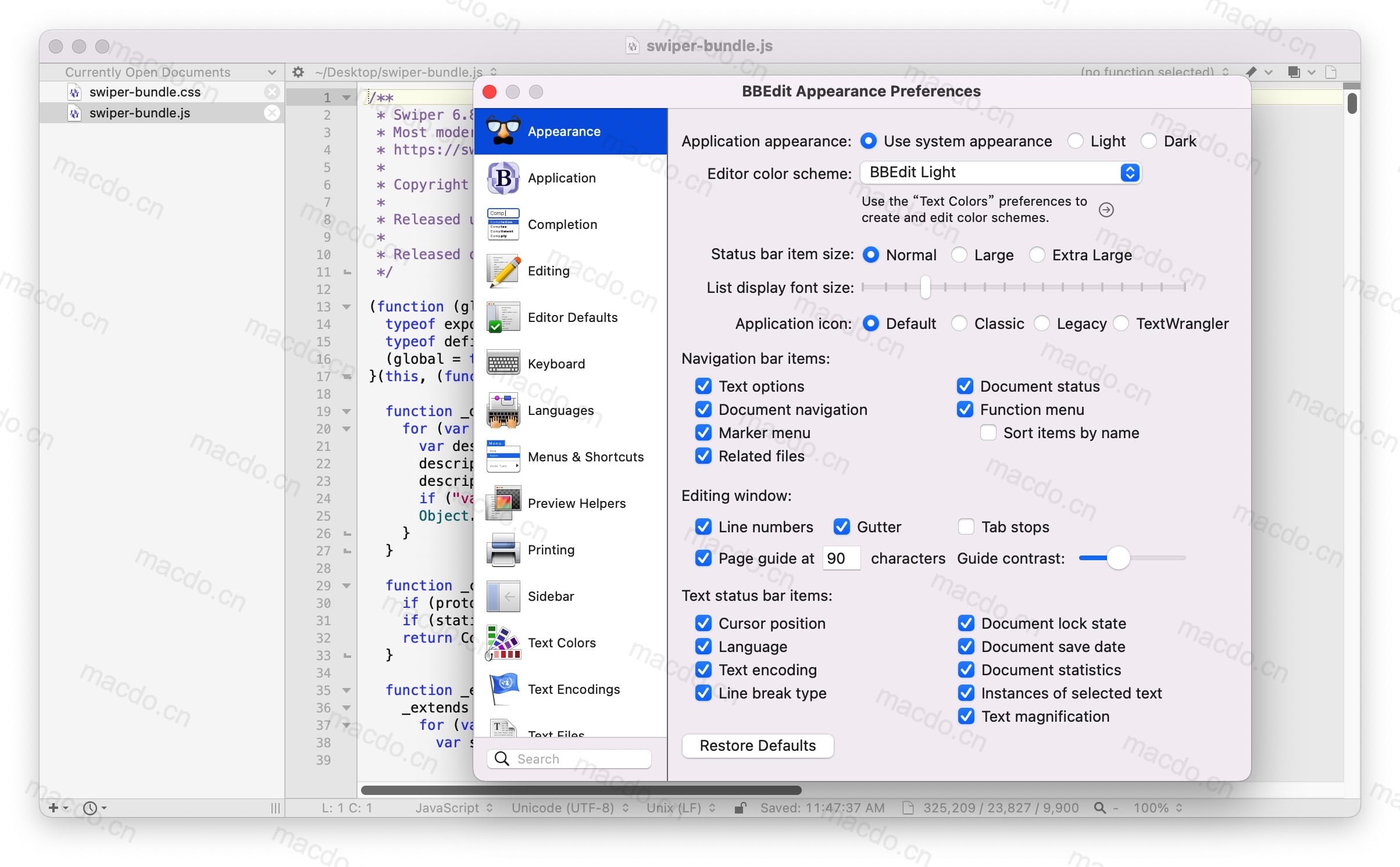This screenshot has height=867, width=1400.
Task: Click the List display font size slider
Action: click(1024, 287)
